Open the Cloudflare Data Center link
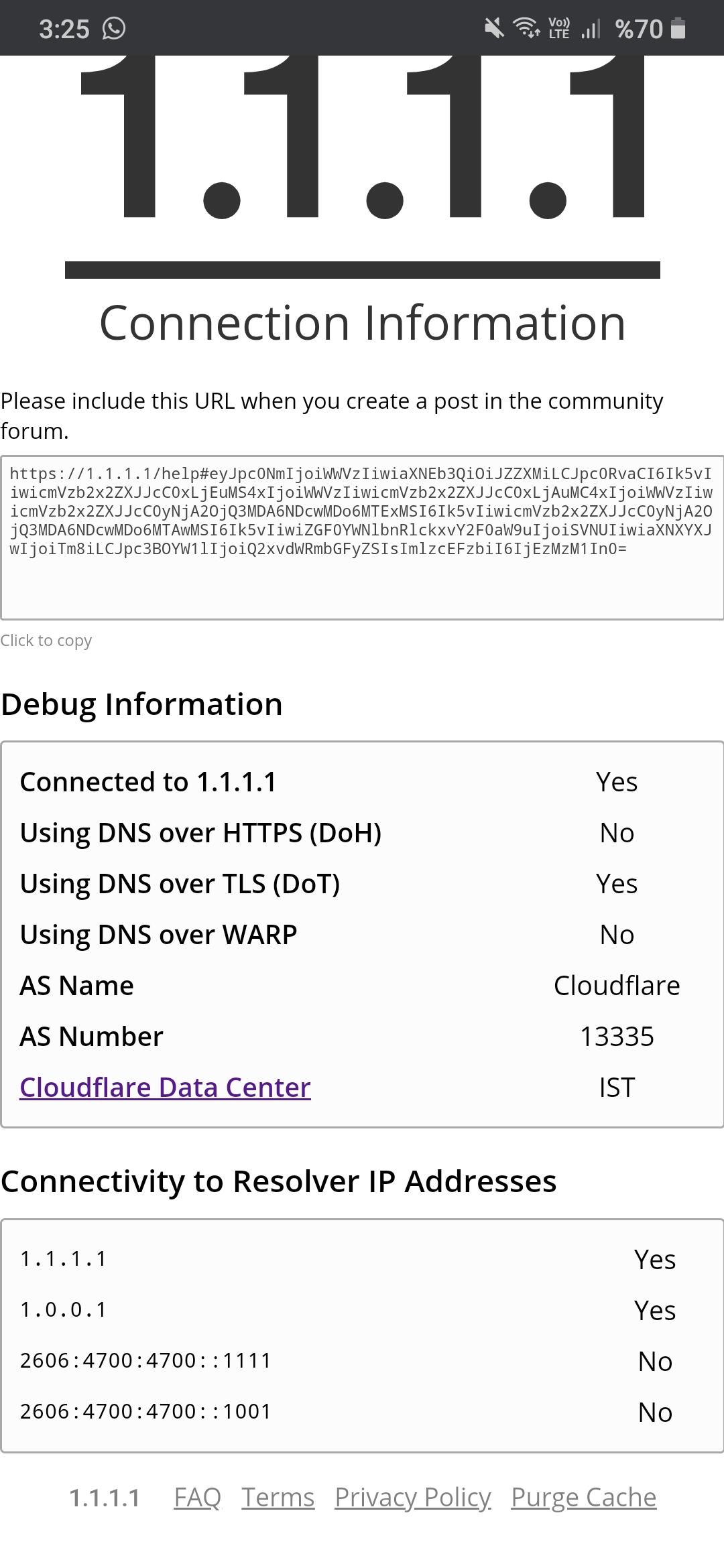Screen dimensions: 724x1568 click(x=165, y=1087)
